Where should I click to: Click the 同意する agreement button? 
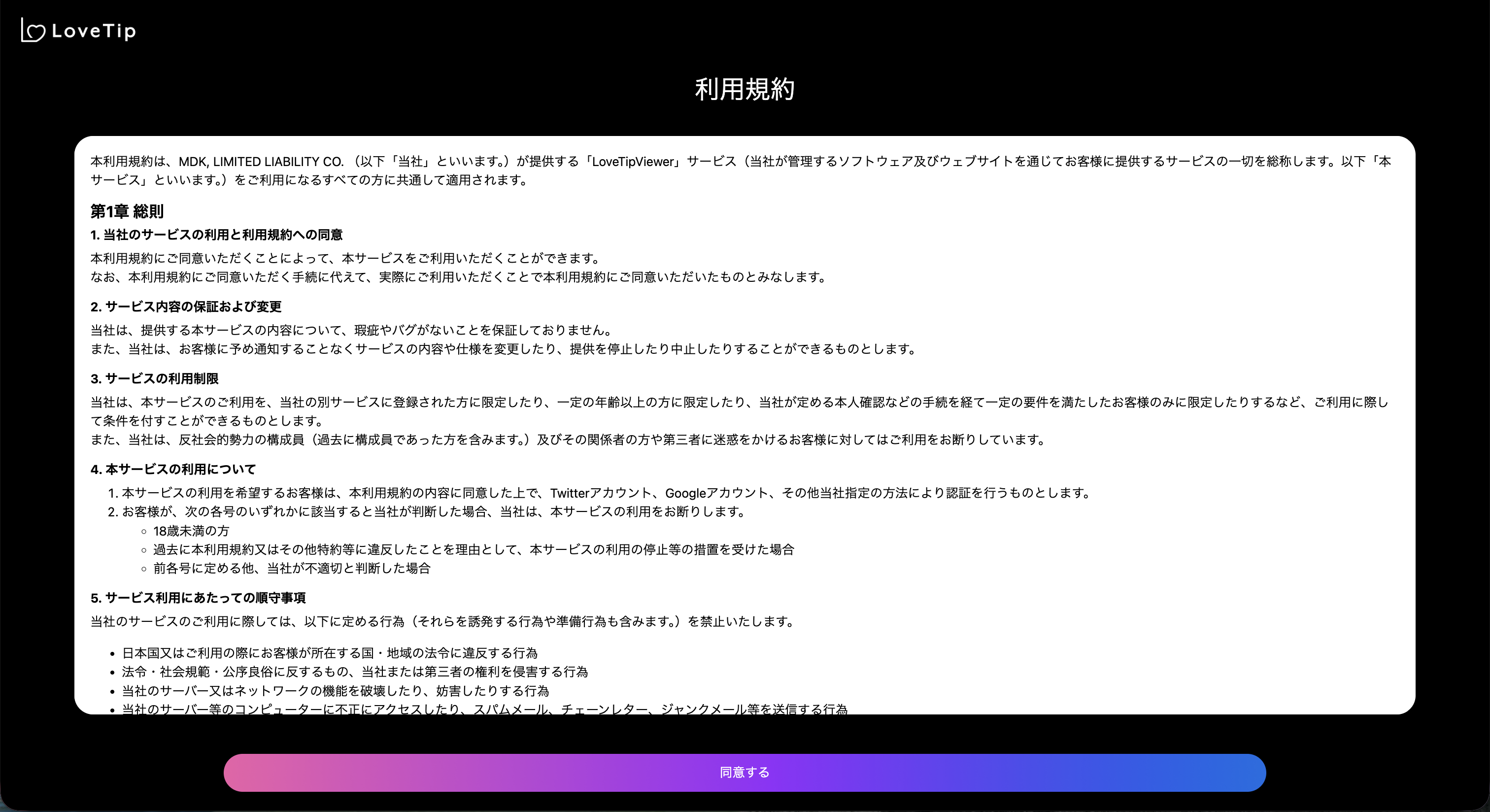click(745, 773)
